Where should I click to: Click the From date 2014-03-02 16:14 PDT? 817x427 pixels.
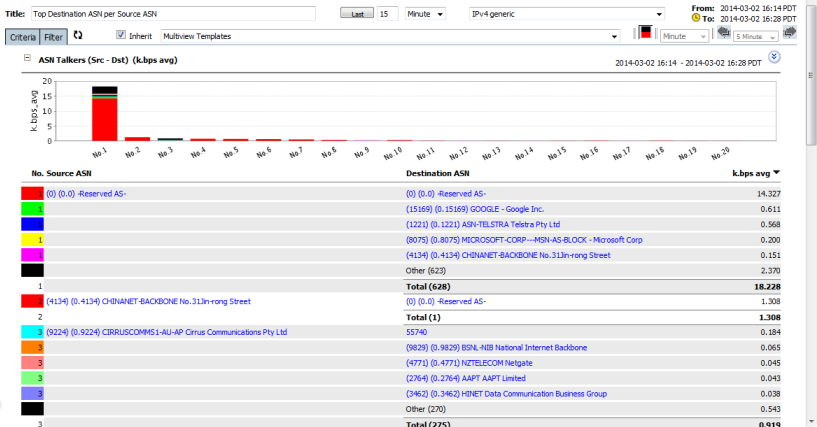tap(758, 8)
